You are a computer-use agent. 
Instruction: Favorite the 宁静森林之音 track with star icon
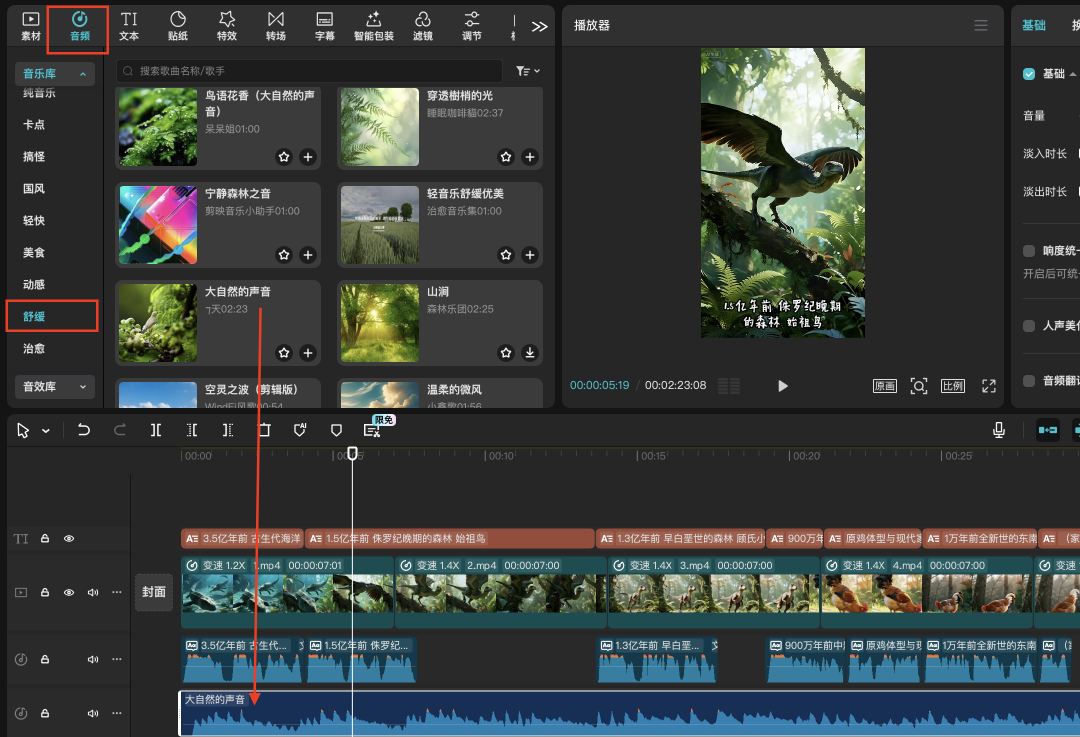tap(284, 255)
